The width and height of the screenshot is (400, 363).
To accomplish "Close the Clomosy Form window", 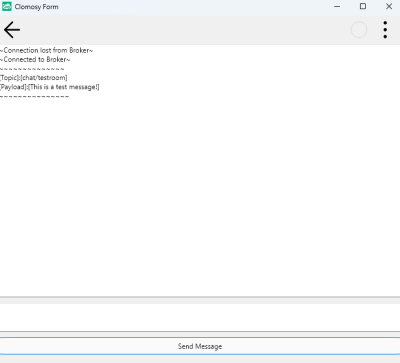I will point(389,6).
